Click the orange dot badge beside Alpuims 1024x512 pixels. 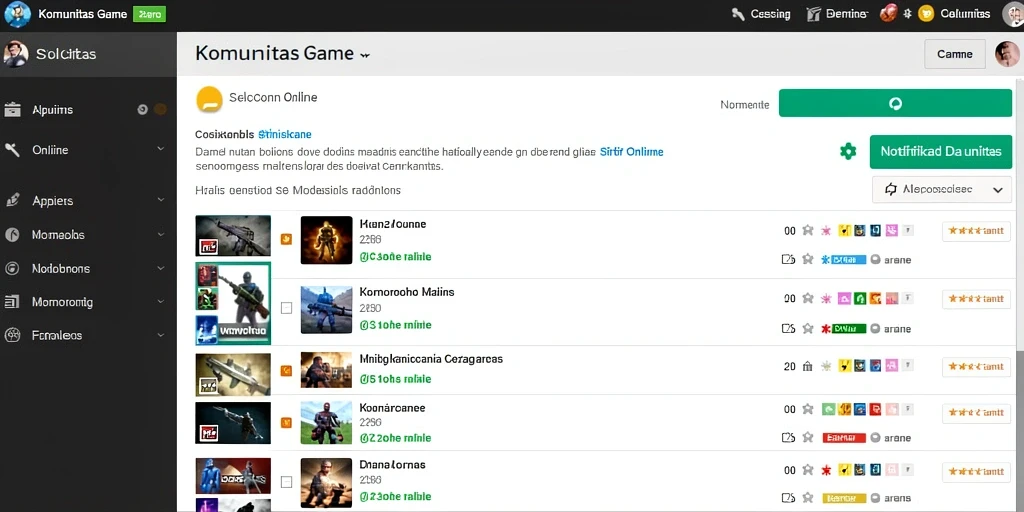pos(160,110)
